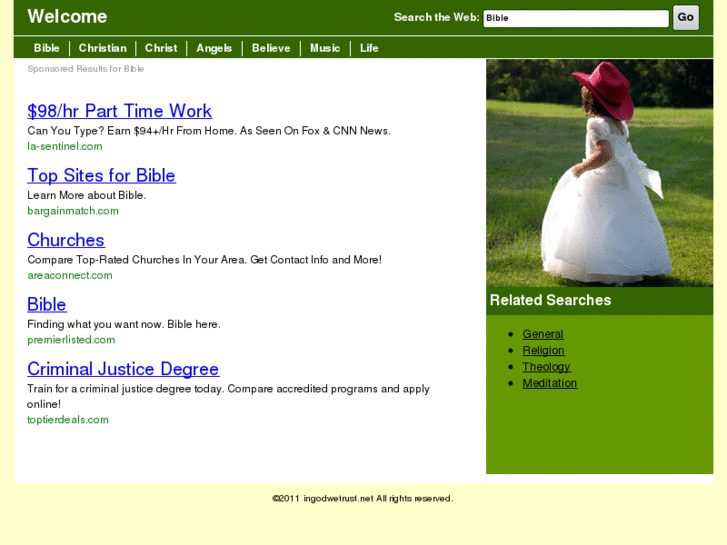The image size is (727, 545).
Task: Visit premierlisted.com URL link
Action: click(x=71, y=340)
